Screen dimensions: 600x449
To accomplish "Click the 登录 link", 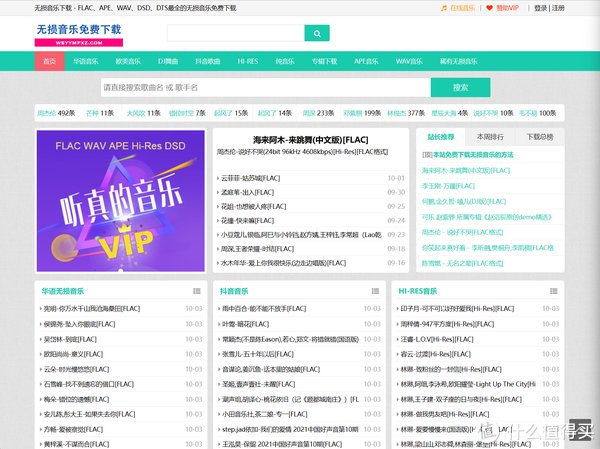I will tap(540, 8).
